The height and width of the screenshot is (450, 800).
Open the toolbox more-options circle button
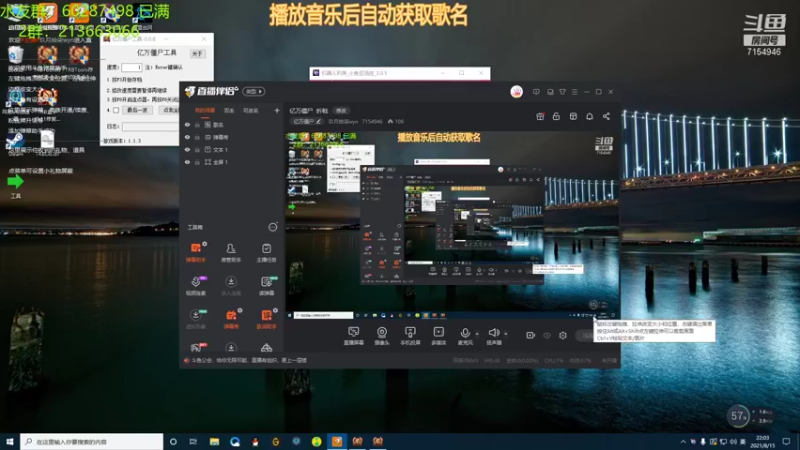pos(273,227)
